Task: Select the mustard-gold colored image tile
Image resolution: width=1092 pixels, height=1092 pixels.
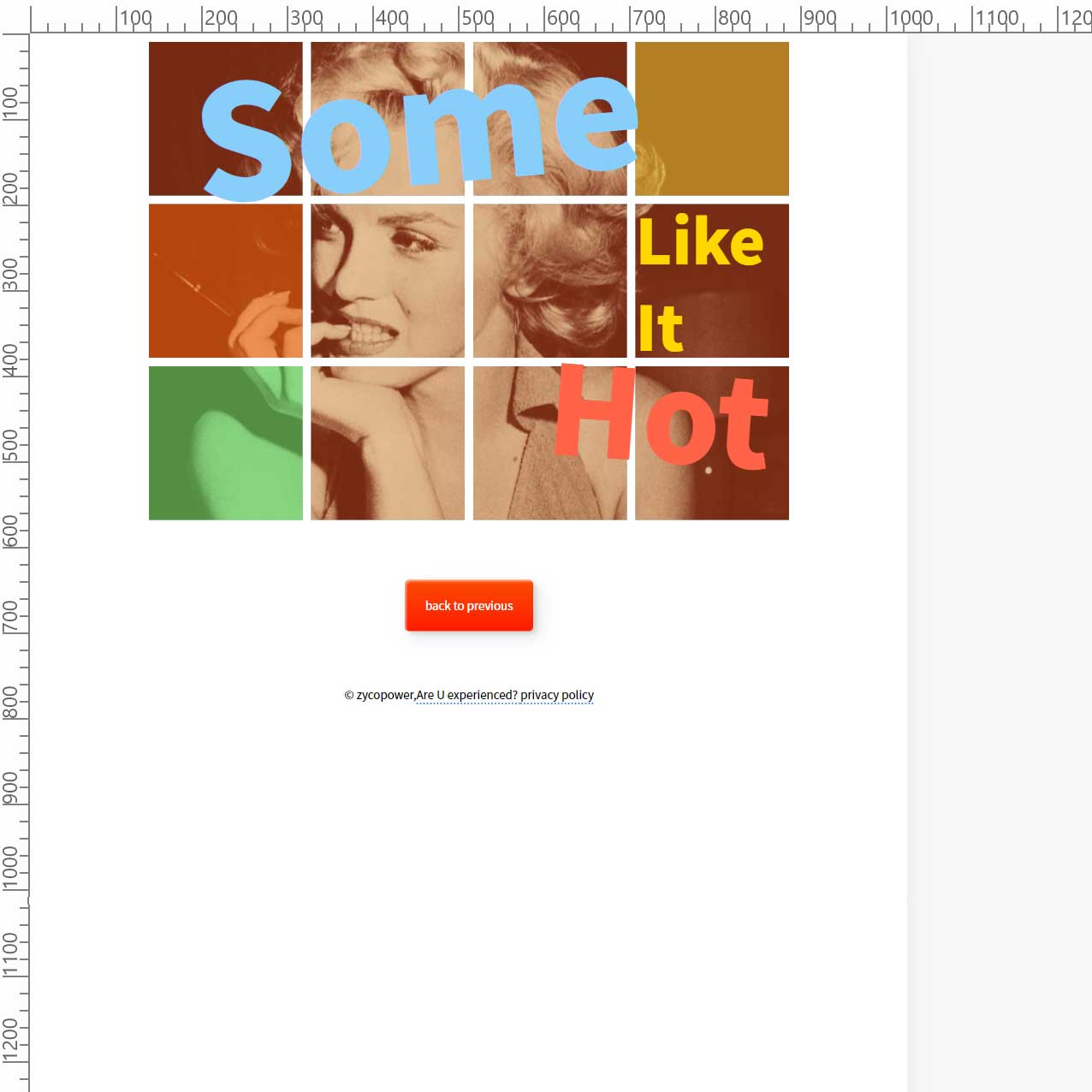Action: pyautogui.click(x=712, y=119)
